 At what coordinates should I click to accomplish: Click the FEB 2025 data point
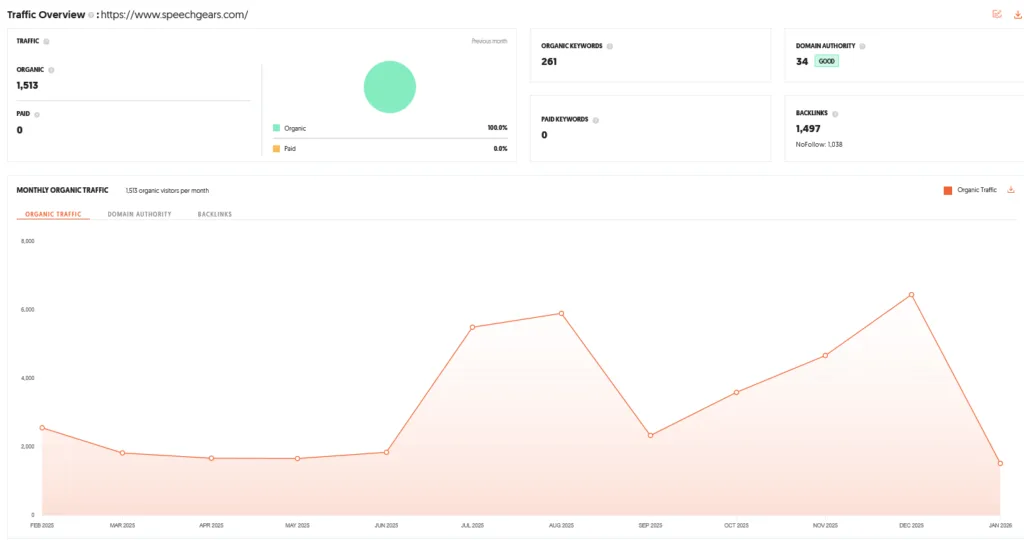(42, 428)
